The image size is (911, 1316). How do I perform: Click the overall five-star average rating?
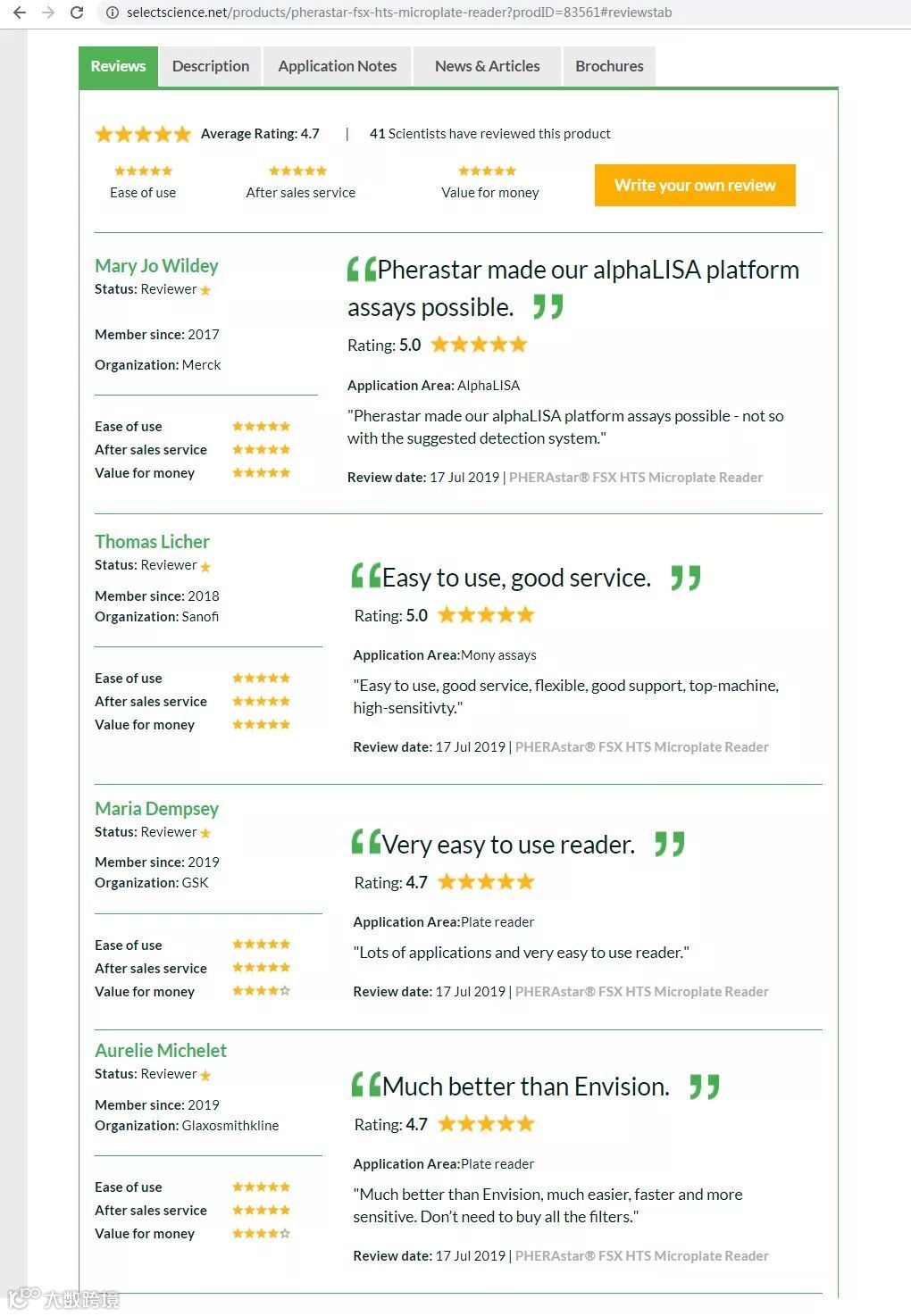[143, 134]
